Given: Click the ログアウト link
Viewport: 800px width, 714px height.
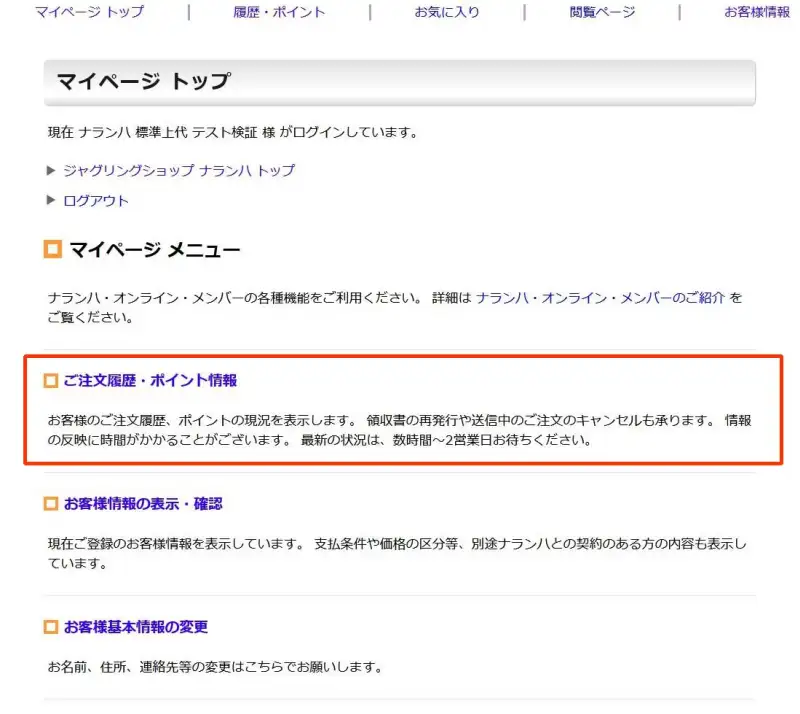Looking at the screenshot, I should (x=96, y=201).
